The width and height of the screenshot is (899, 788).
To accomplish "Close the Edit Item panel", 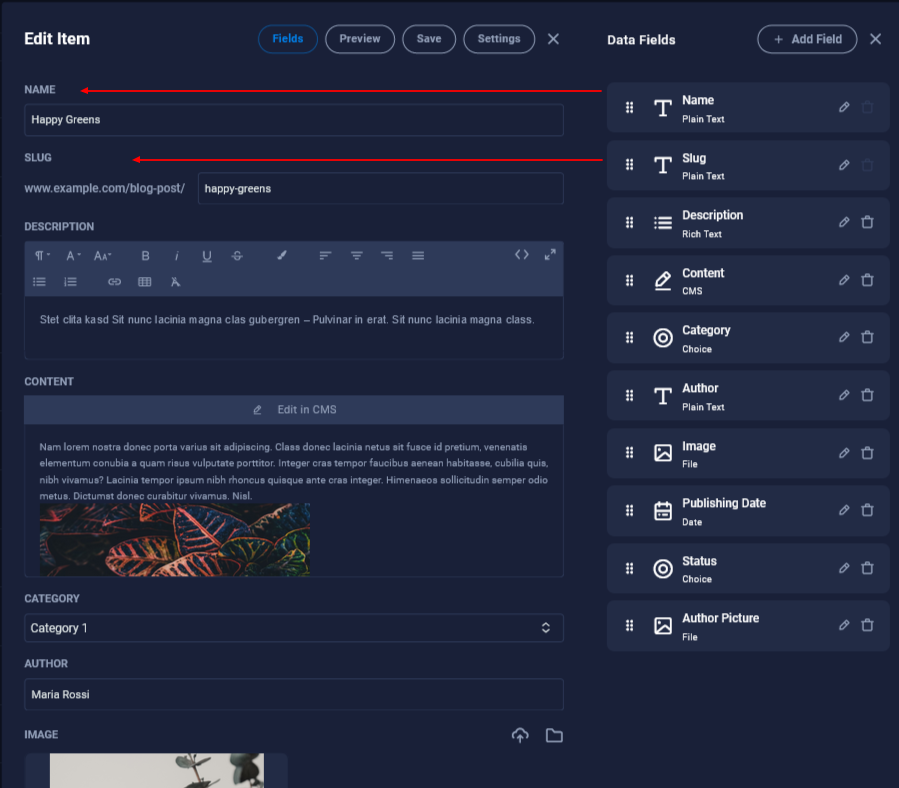I will (x=553, y=39).
